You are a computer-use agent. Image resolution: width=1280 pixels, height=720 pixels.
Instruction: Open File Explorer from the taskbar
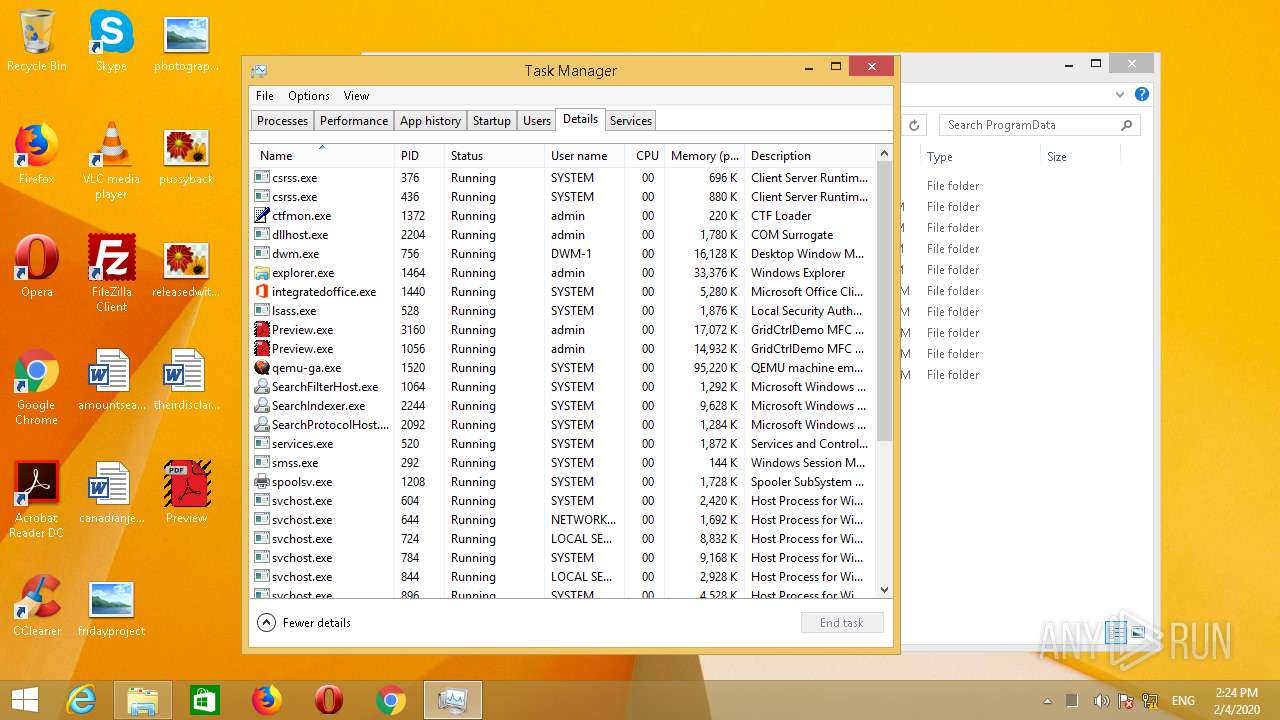(143, 700)
